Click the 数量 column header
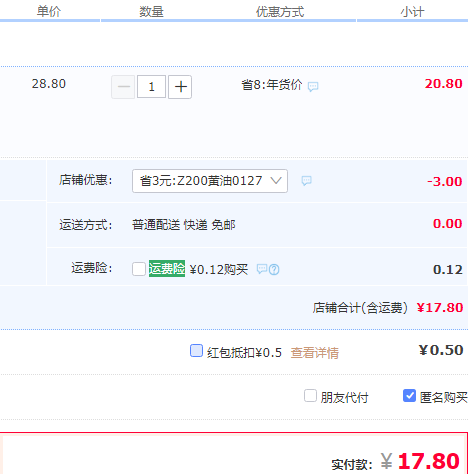The height and width of the screenshot is (474, 470). pyautogui.click(x=151, y=12)
